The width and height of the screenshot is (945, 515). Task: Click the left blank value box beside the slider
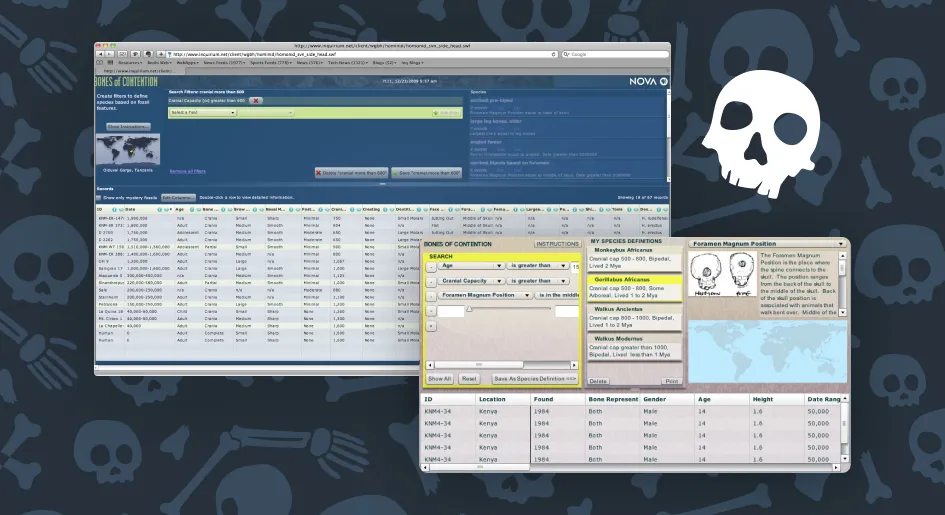click(451, 311)
